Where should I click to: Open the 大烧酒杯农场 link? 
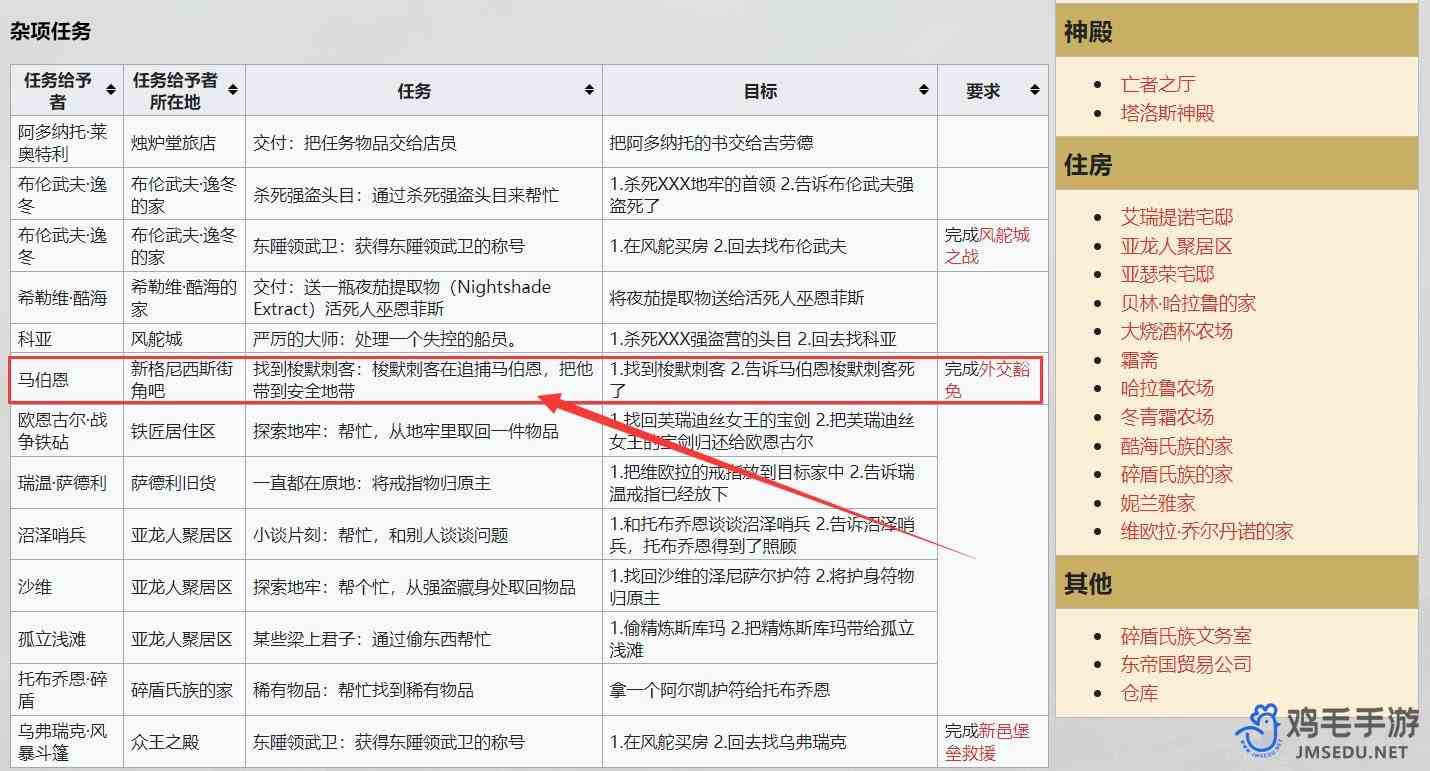(x=1176, y=331)
